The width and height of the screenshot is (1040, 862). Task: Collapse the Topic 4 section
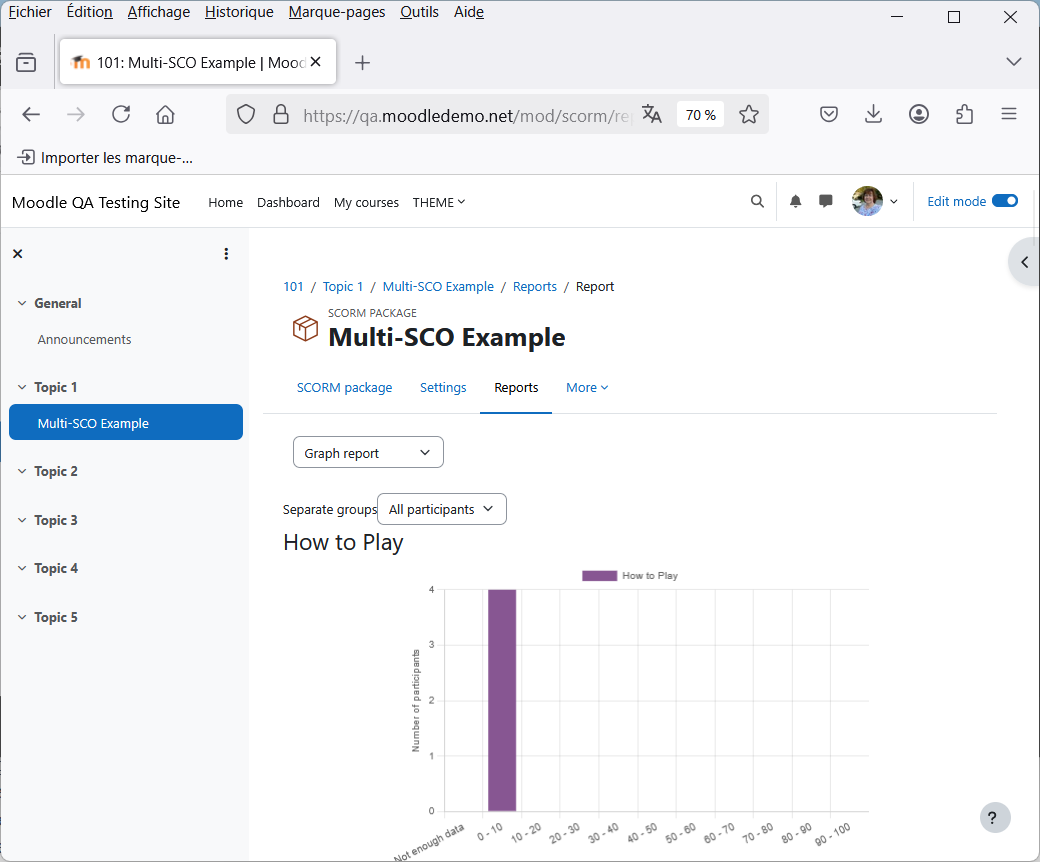pos(22,568)
